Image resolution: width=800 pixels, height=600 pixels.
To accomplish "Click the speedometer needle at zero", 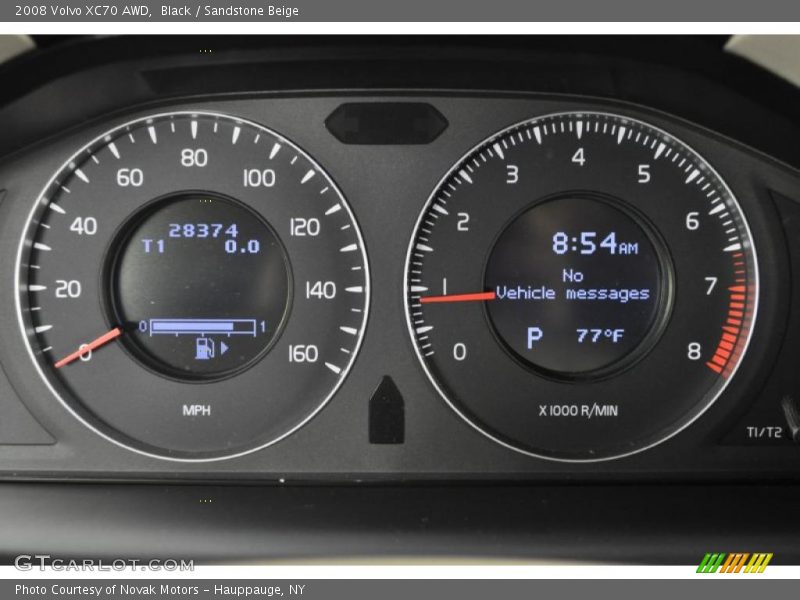I will [91, 344].
